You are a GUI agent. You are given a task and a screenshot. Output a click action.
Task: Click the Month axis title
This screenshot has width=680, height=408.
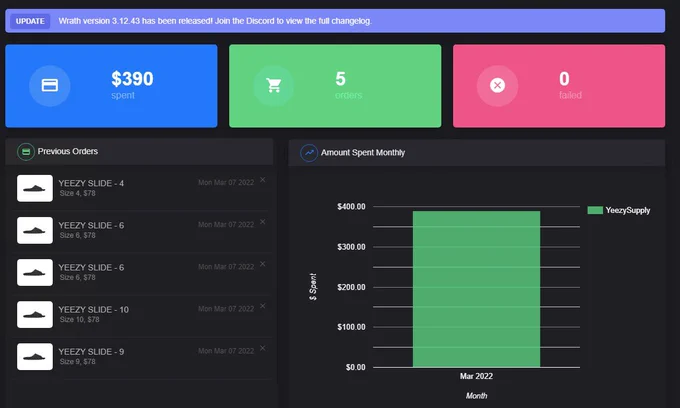[x=476, y=396]
